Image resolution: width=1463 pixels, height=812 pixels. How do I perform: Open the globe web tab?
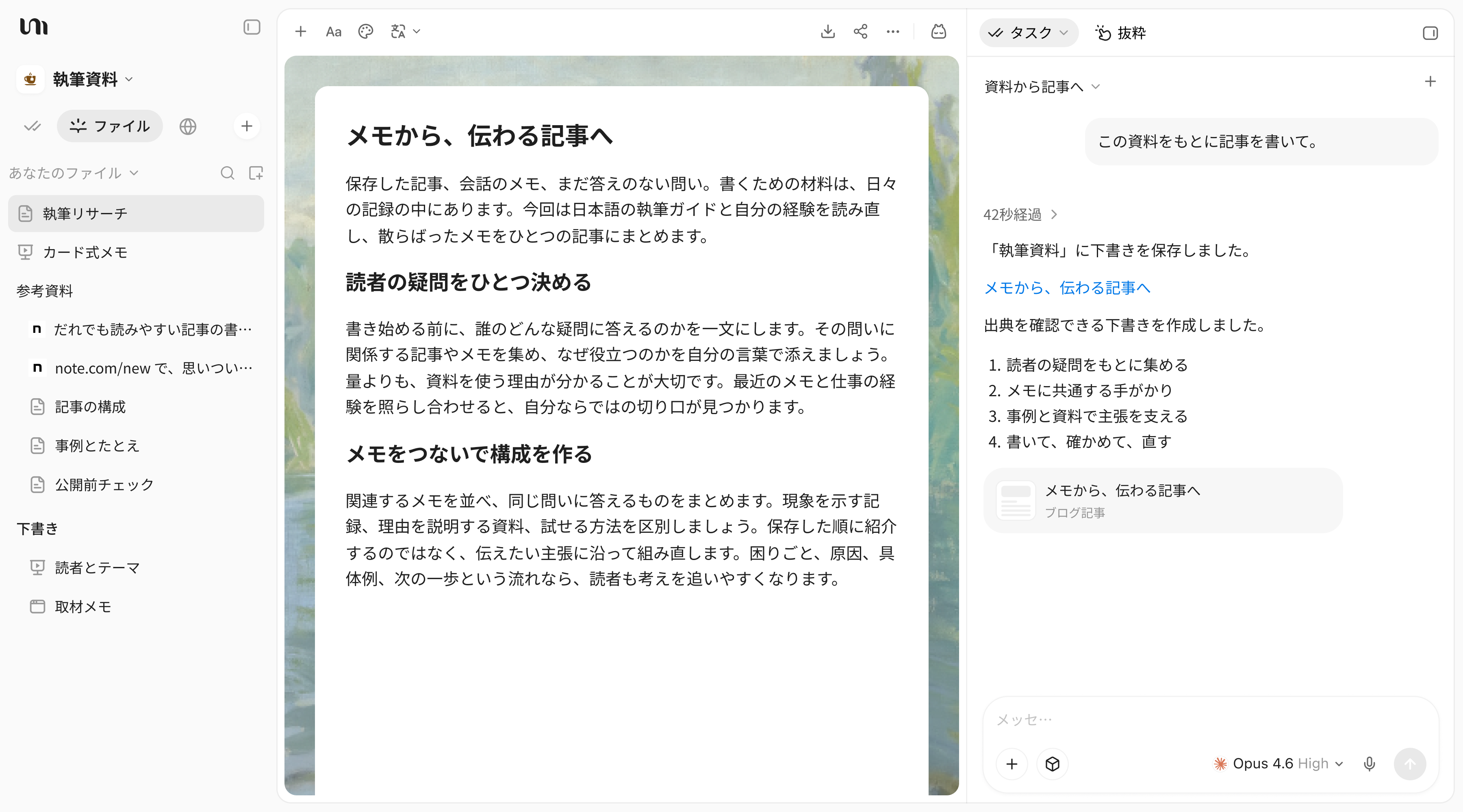click(x=188, y=126)
